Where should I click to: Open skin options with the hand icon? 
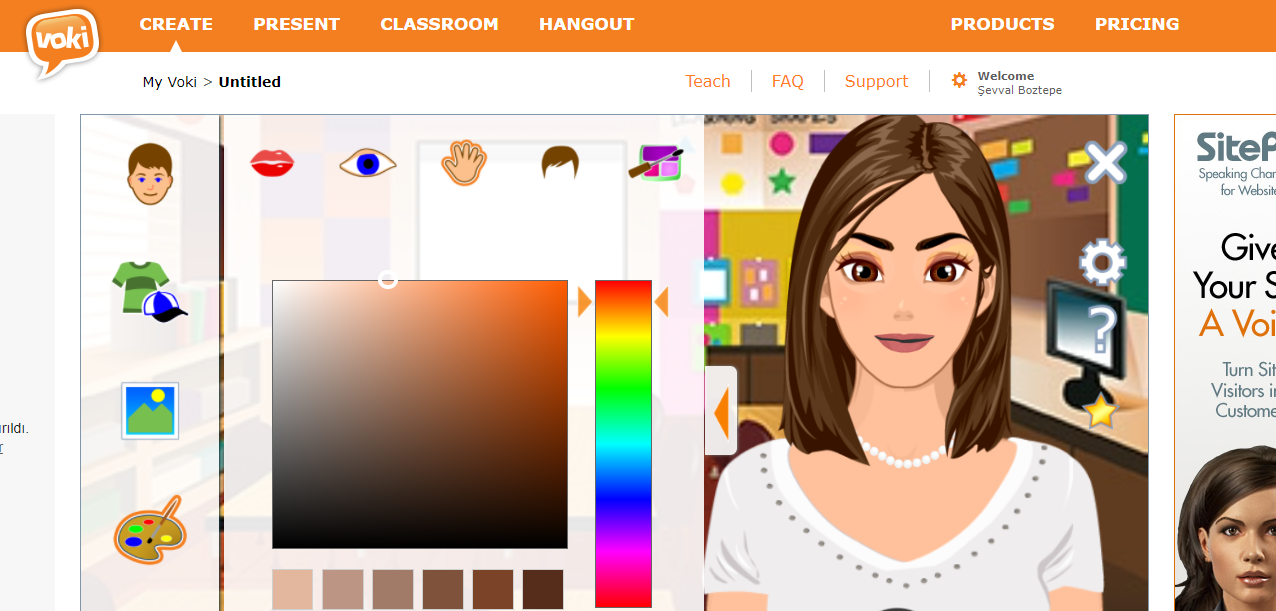[462, 163]
